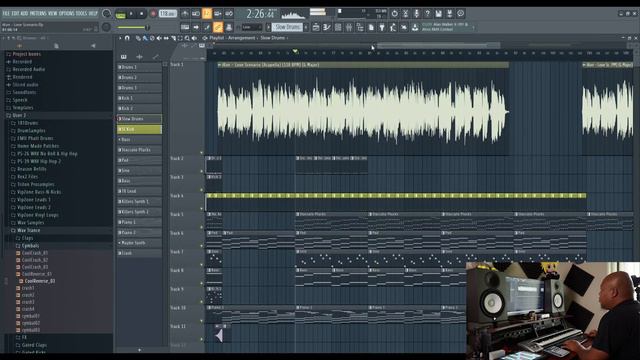The image size is (640, 360).
Task: Open the FILE menu
Action: coord(6,13)
